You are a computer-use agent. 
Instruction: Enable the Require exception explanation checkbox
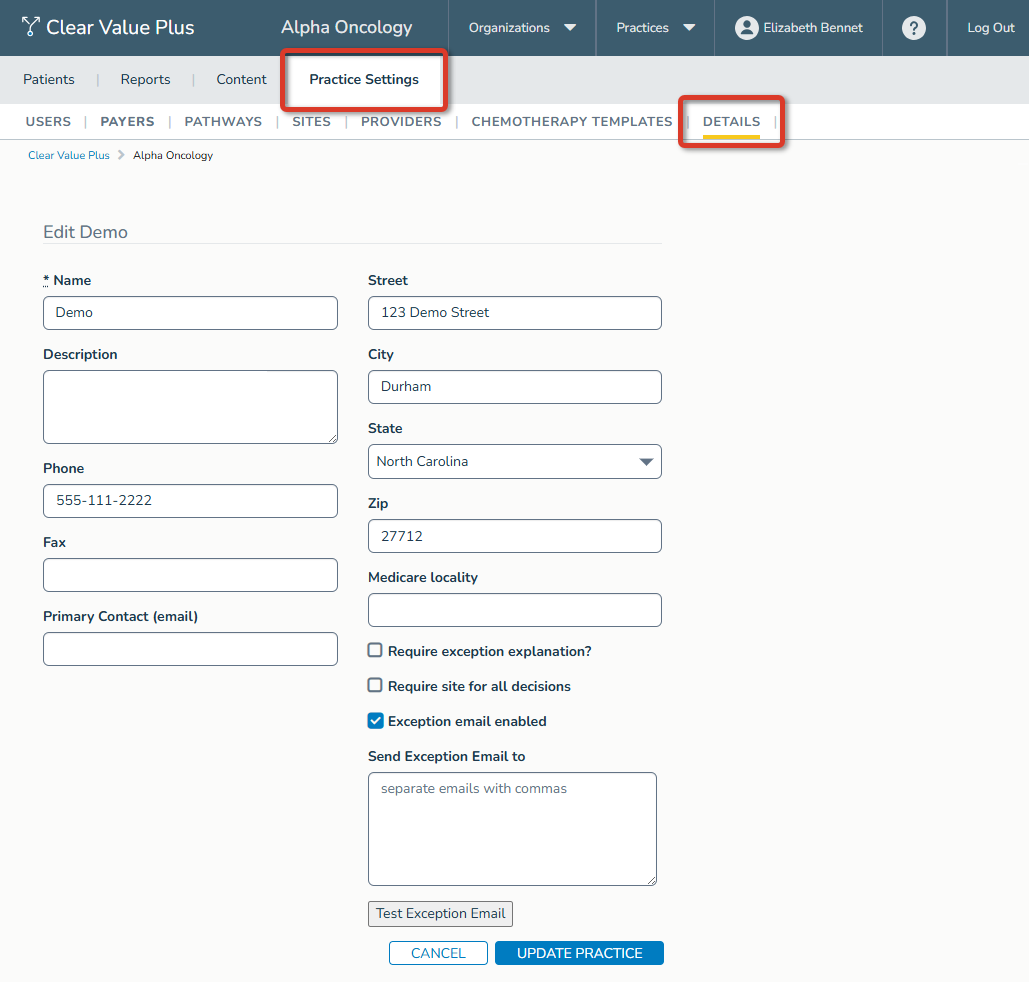coord(374,649)
